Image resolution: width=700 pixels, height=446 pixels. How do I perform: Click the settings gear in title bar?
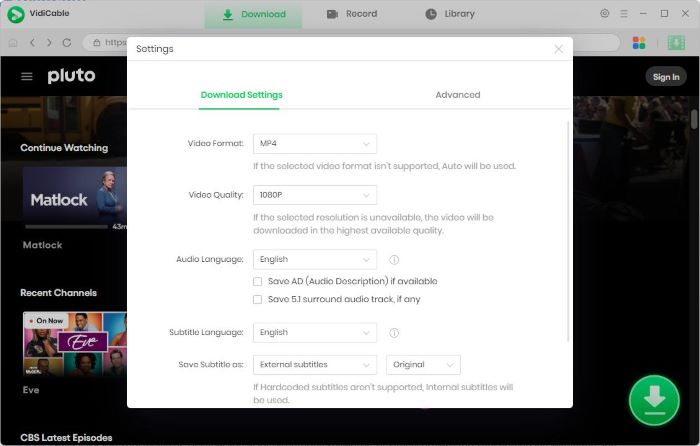(604, 14)
